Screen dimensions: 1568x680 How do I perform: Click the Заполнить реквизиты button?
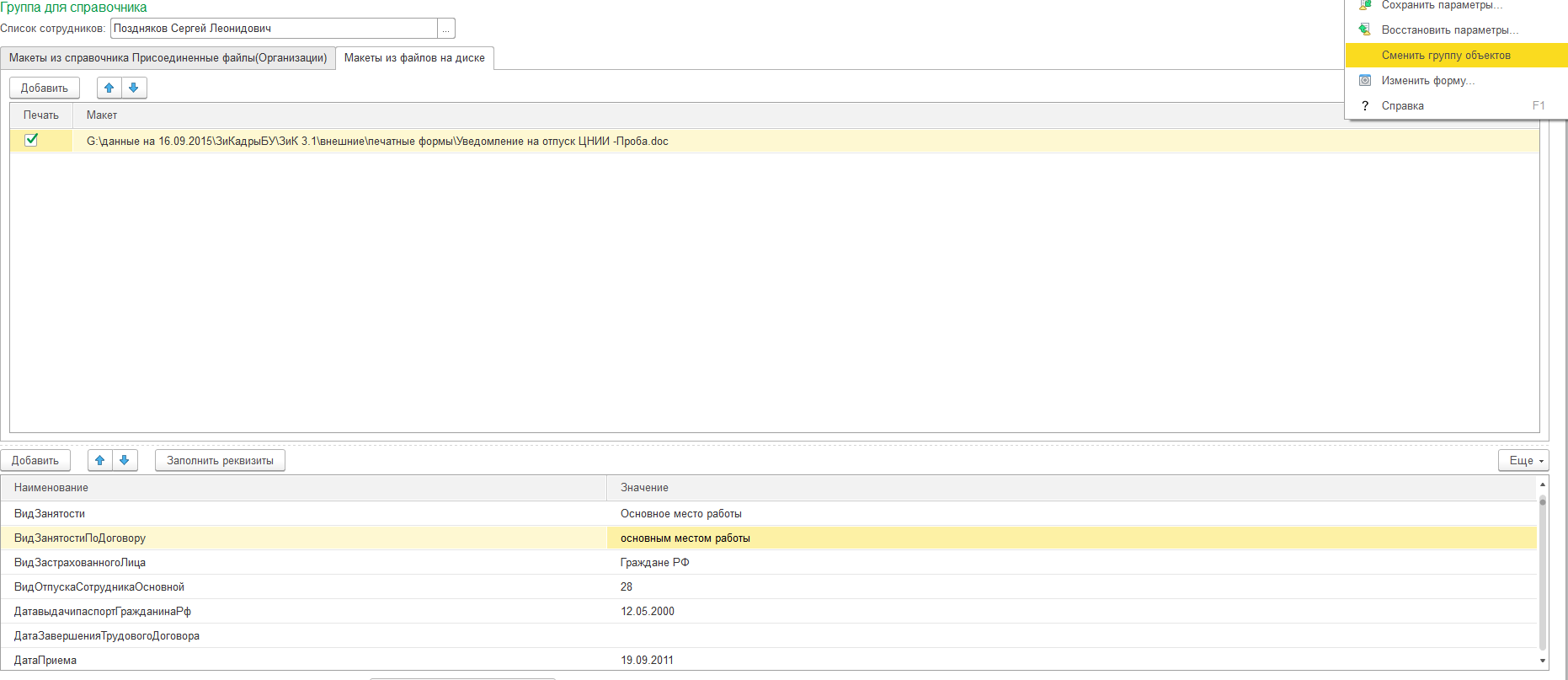[x=220, y=460]
